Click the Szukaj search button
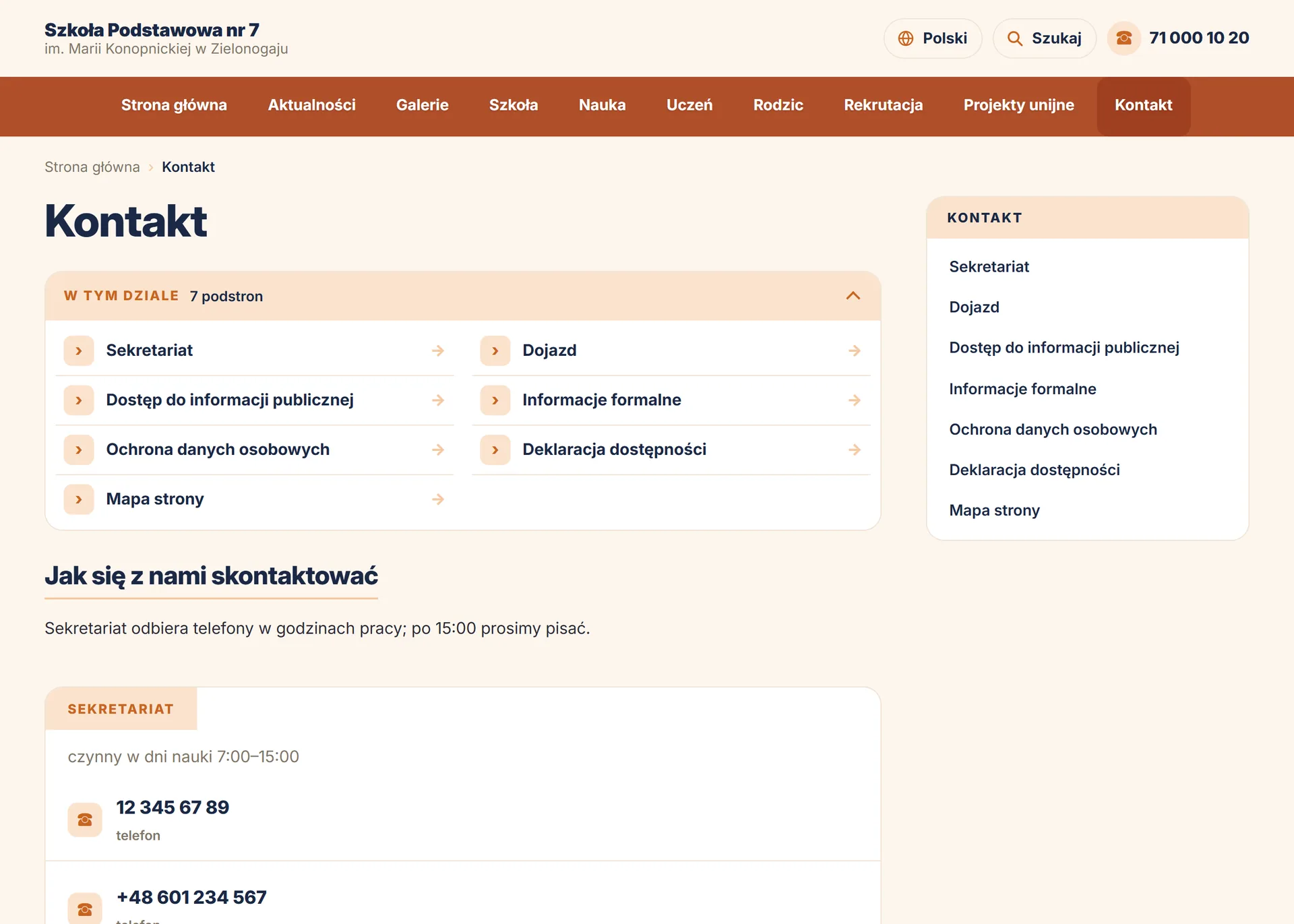 [x=1044, y=38]
